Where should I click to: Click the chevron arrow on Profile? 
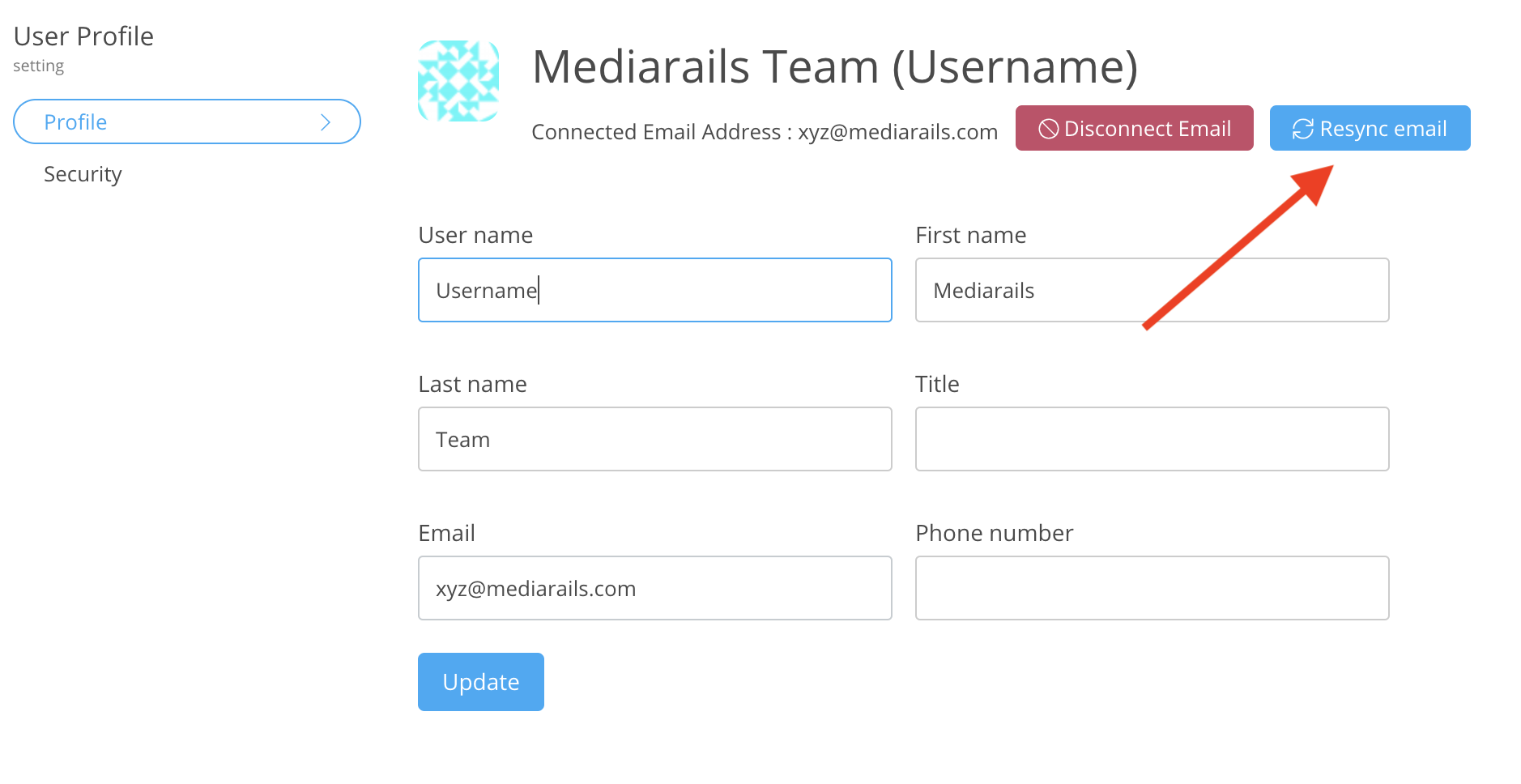point(326,122)
